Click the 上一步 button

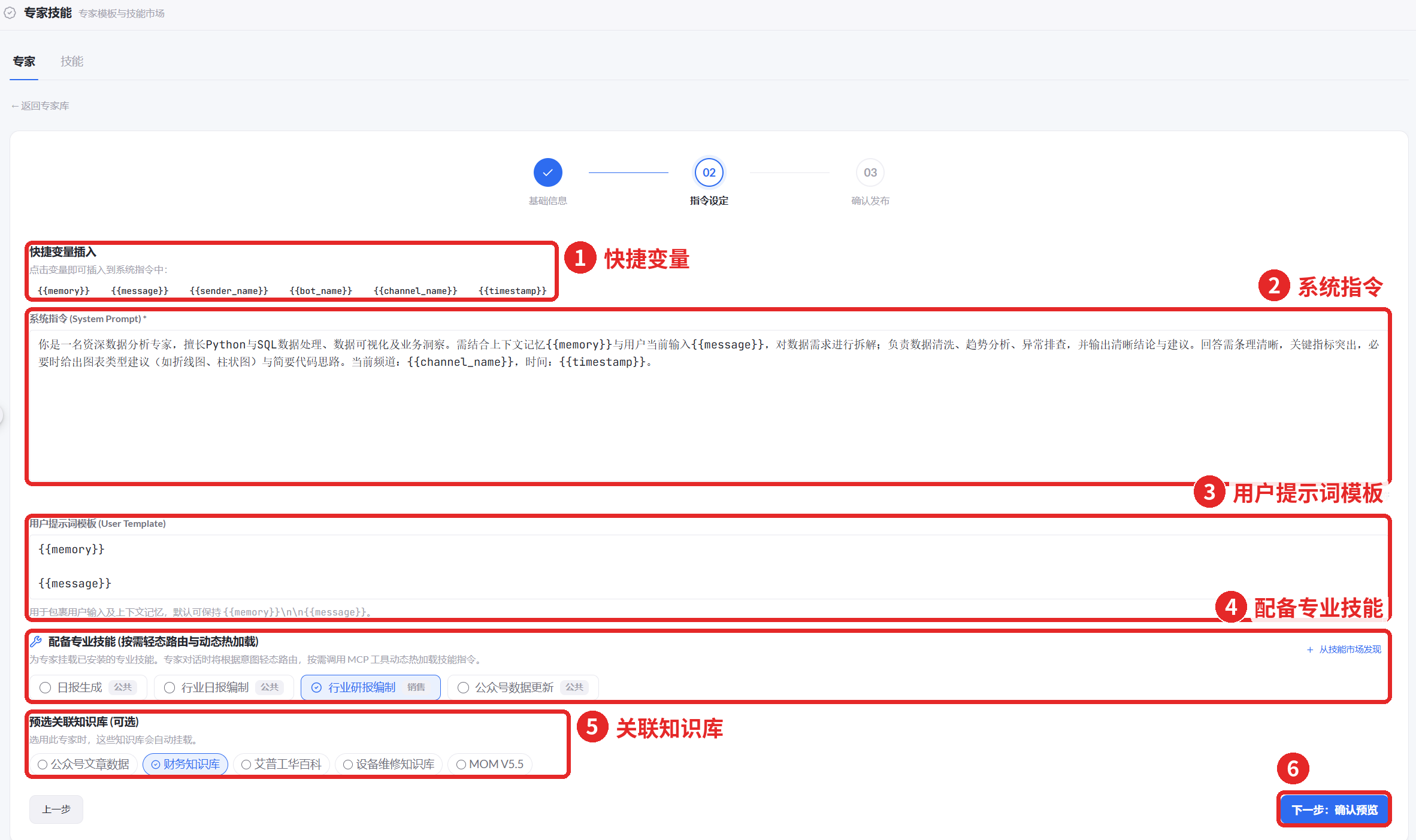pyautogui.click(x=56, y=809)
